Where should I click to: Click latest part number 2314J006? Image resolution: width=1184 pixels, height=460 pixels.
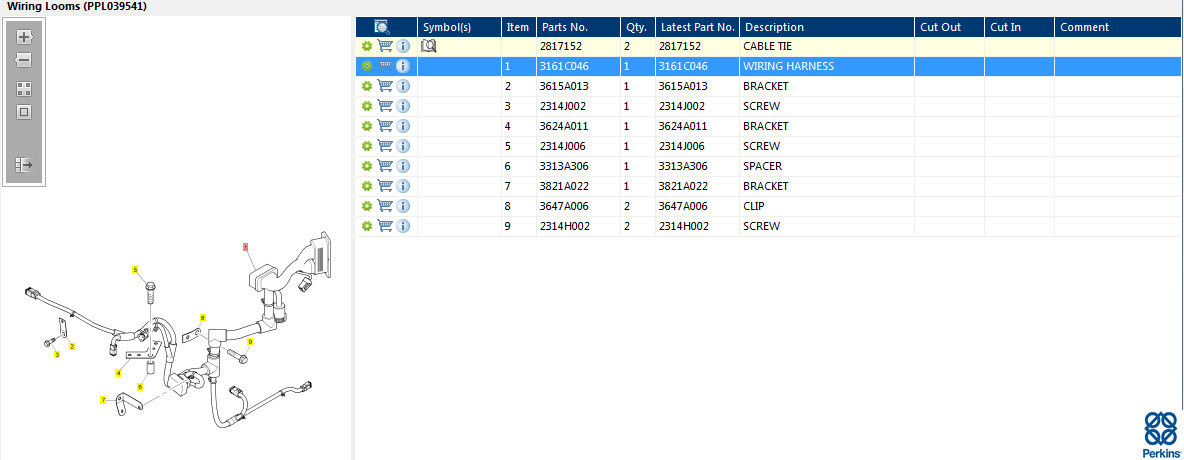[683, 146]
